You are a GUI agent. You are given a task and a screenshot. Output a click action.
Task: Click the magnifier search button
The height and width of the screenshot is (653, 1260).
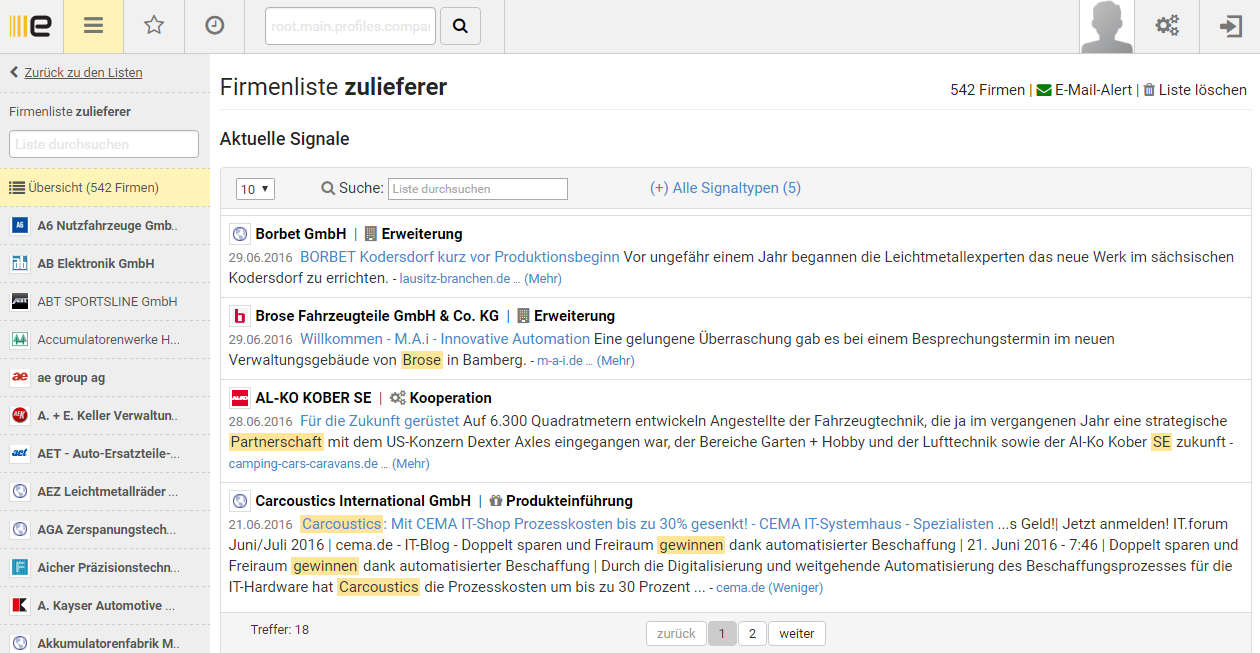460,27
